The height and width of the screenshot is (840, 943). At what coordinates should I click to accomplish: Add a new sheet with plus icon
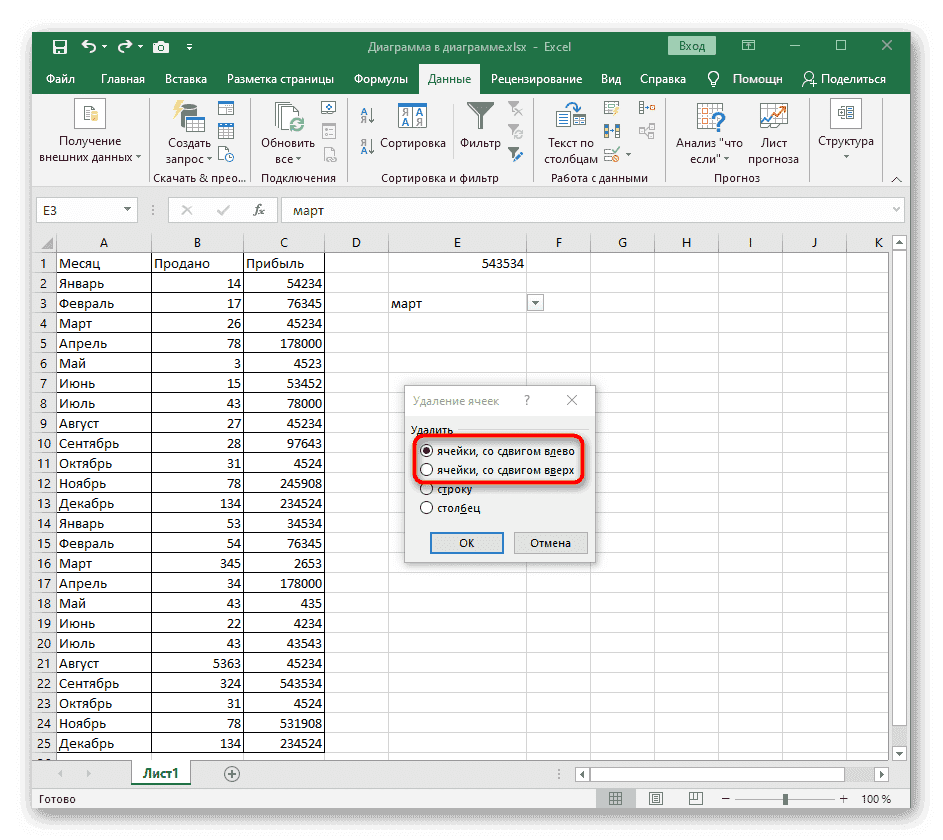(232, 773)
